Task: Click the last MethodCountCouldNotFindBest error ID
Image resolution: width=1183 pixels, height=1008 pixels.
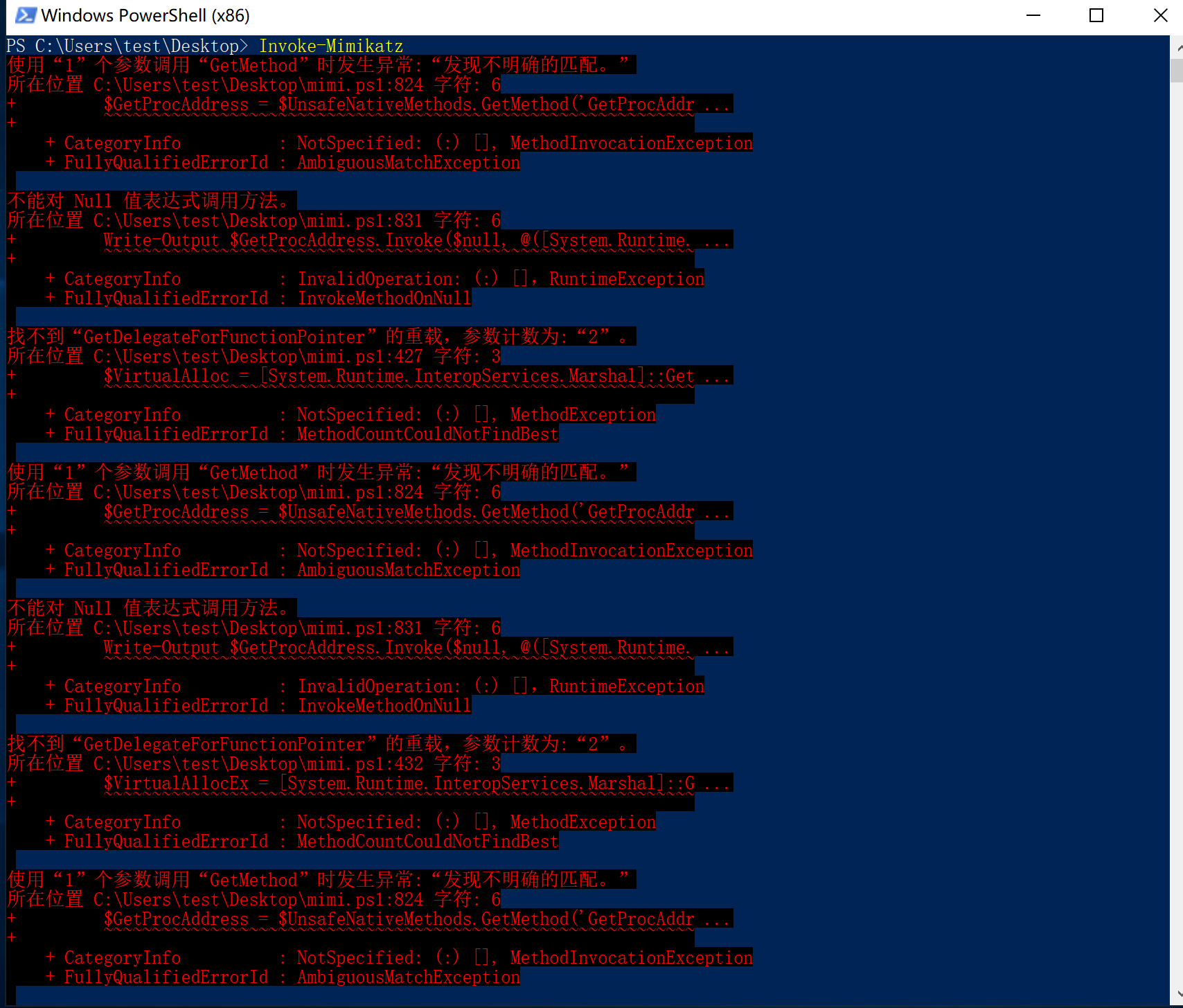Action: [x=427, y=842]
